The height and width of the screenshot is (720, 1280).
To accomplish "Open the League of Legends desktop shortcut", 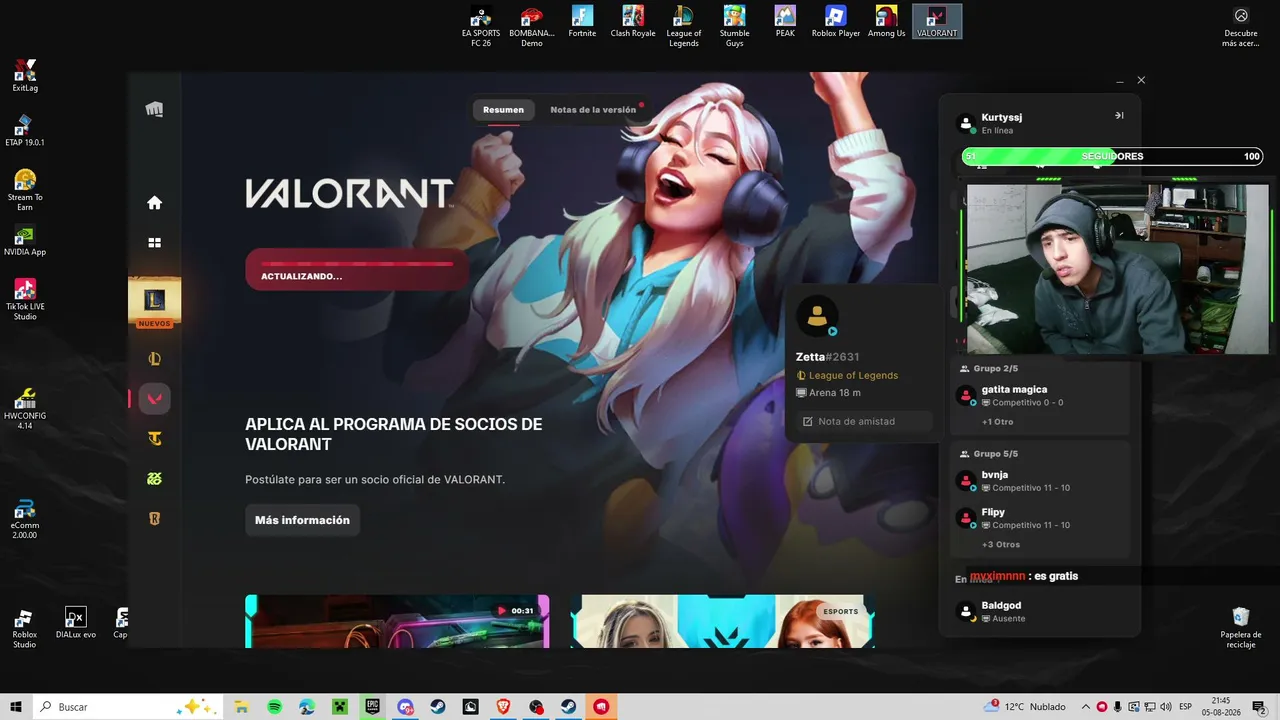I will coord(684,26).
